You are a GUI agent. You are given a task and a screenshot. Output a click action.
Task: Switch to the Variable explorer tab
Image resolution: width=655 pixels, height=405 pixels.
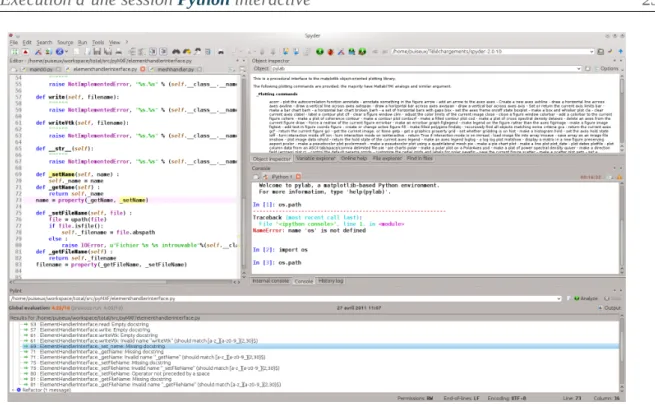pos(315,159)
